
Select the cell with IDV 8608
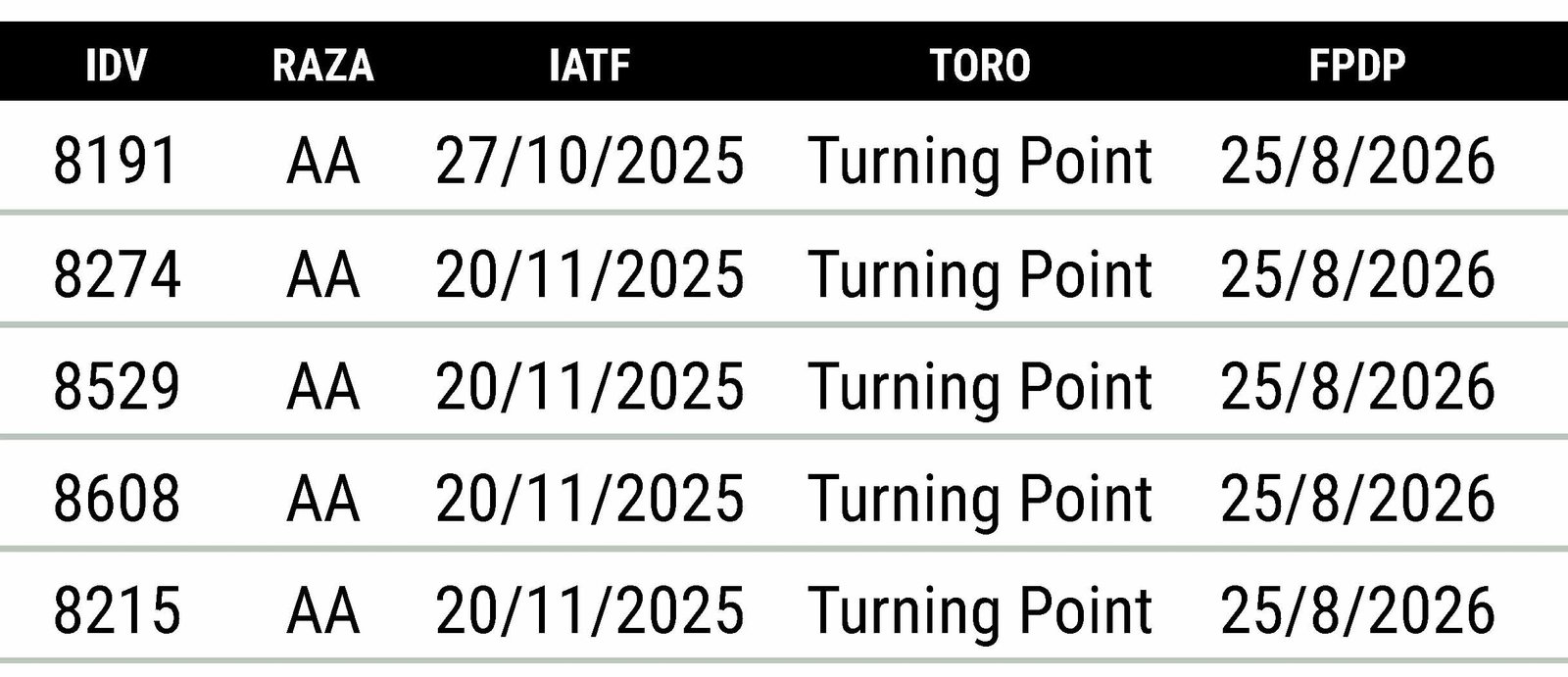(x=117, y=498)
